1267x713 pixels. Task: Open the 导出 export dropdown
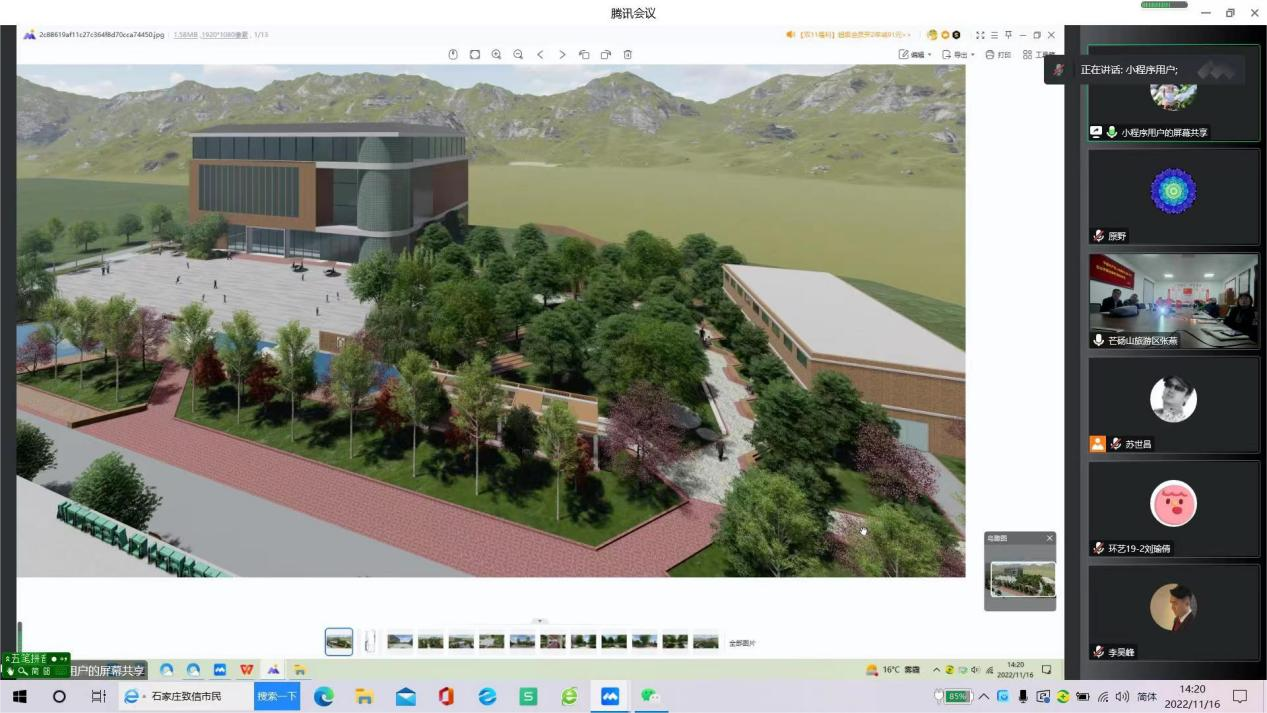[958, 55]
